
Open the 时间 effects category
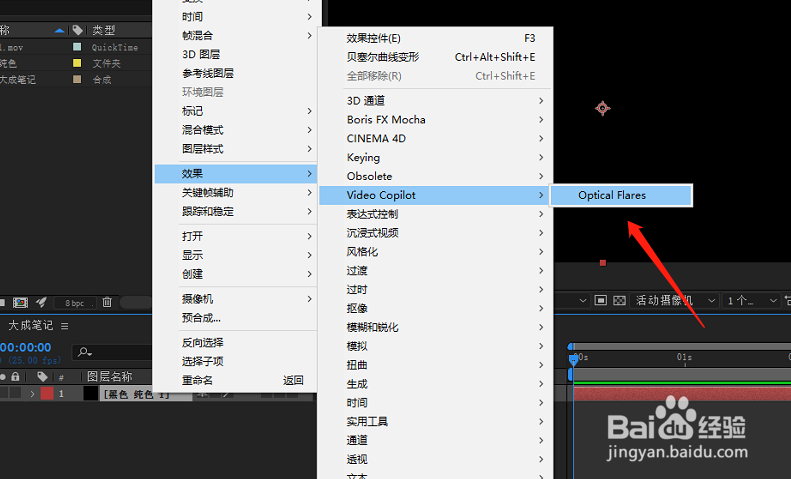pyautogui.click(x=435, y=403)
